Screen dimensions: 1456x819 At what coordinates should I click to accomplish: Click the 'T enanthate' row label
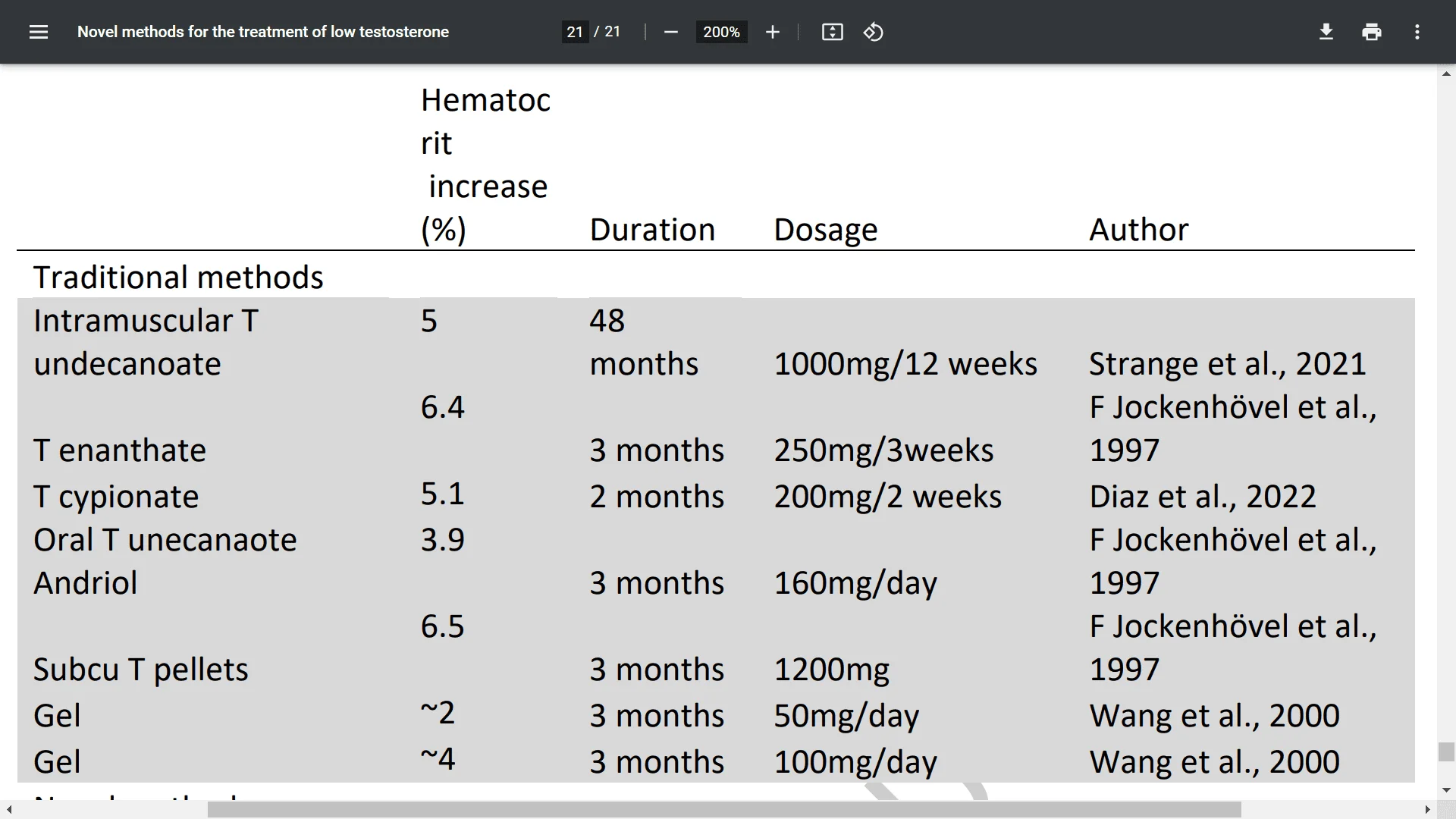pos(120,450)
